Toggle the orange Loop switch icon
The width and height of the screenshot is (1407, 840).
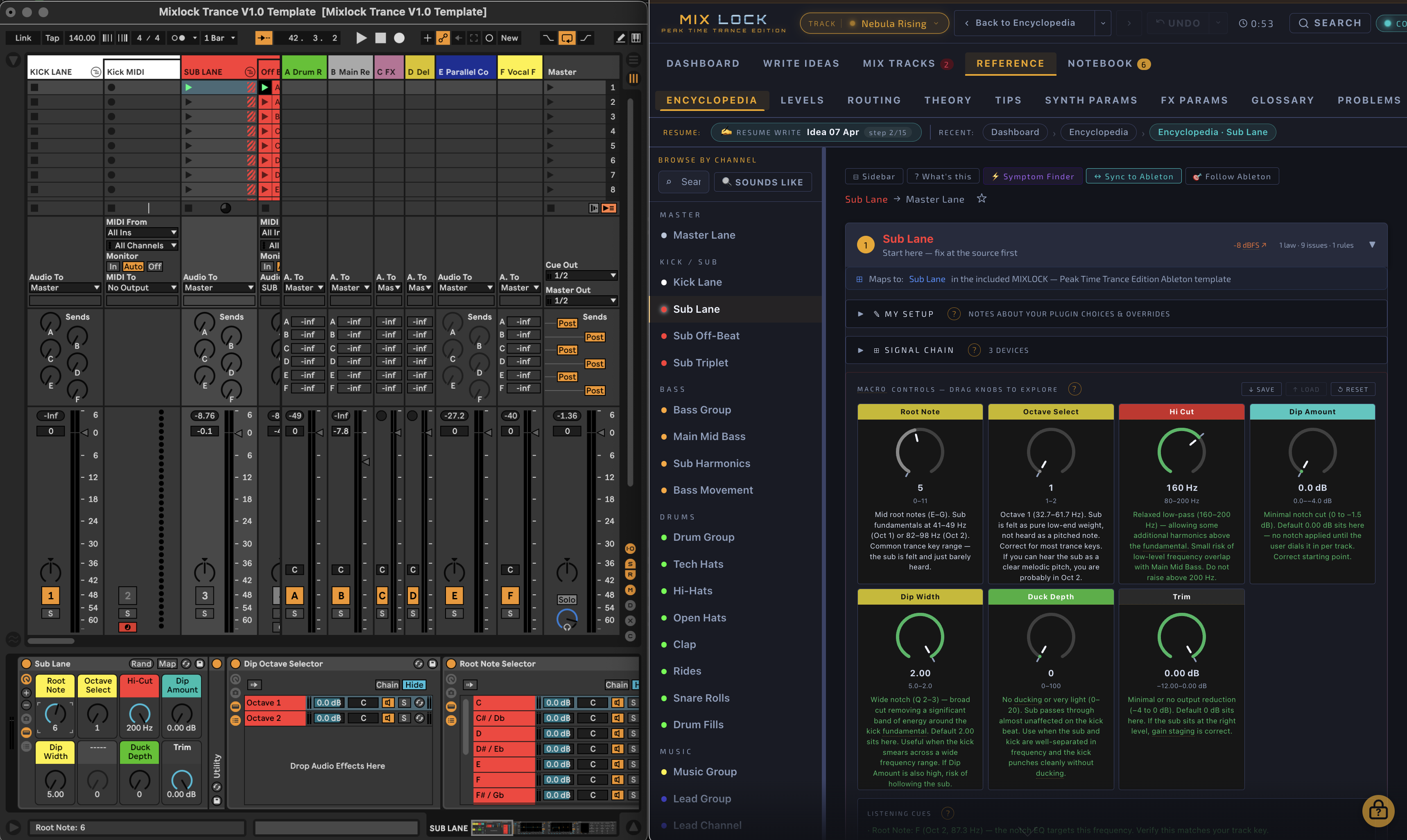566,38
